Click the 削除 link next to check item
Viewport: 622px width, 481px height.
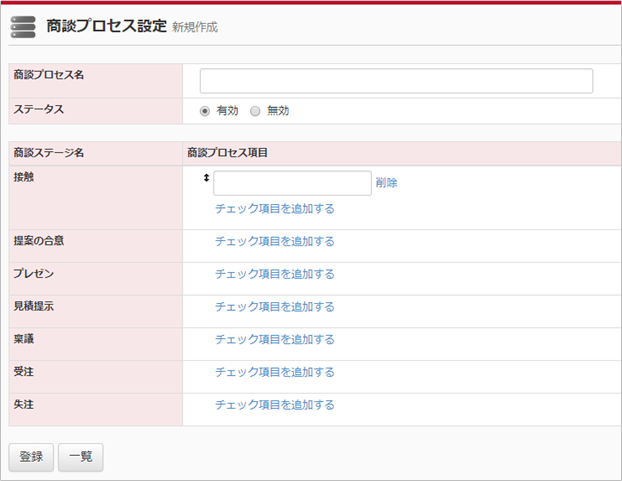pos(387,183)
